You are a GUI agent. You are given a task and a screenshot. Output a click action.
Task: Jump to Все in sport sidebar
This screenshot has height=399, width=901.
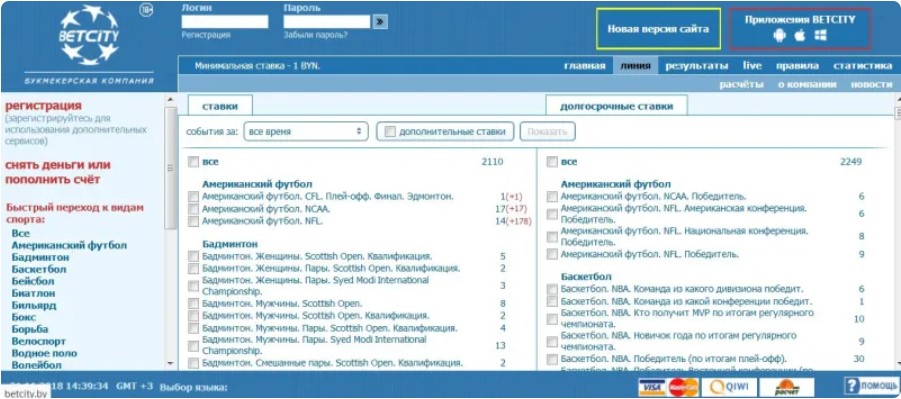pos(20,233)
